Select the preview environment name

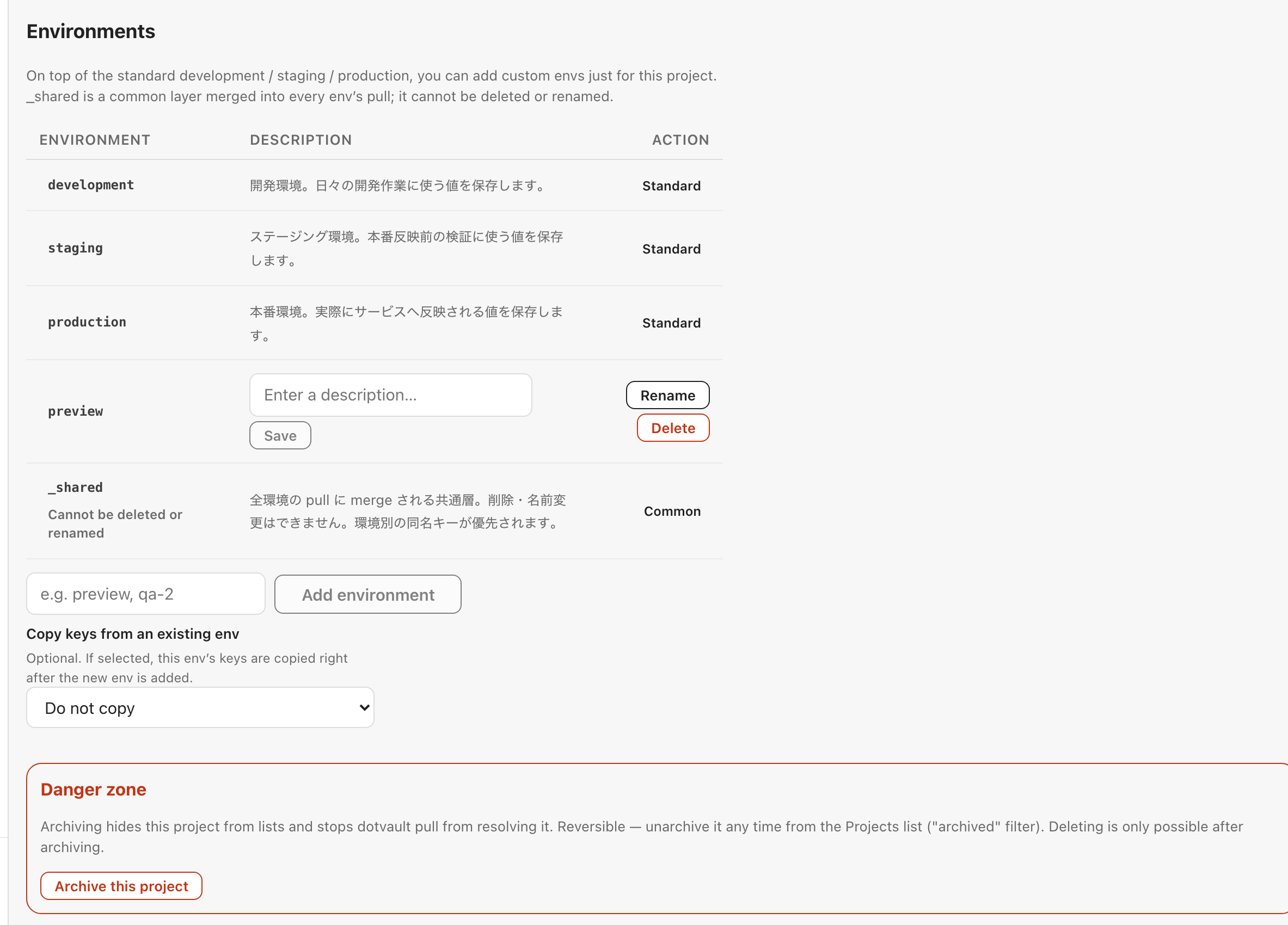(x=76, y=411)
